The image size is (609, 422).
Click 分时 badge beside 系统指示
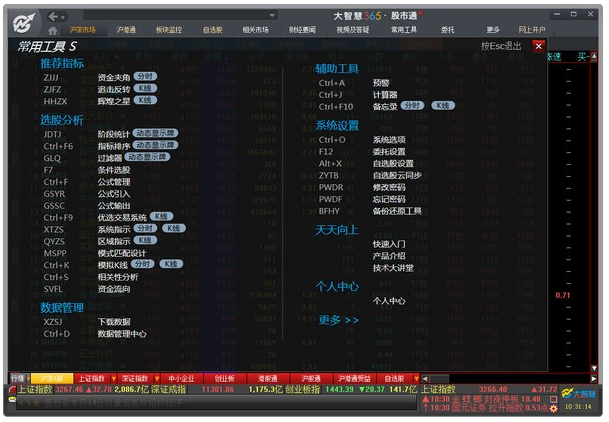[145, 229]
